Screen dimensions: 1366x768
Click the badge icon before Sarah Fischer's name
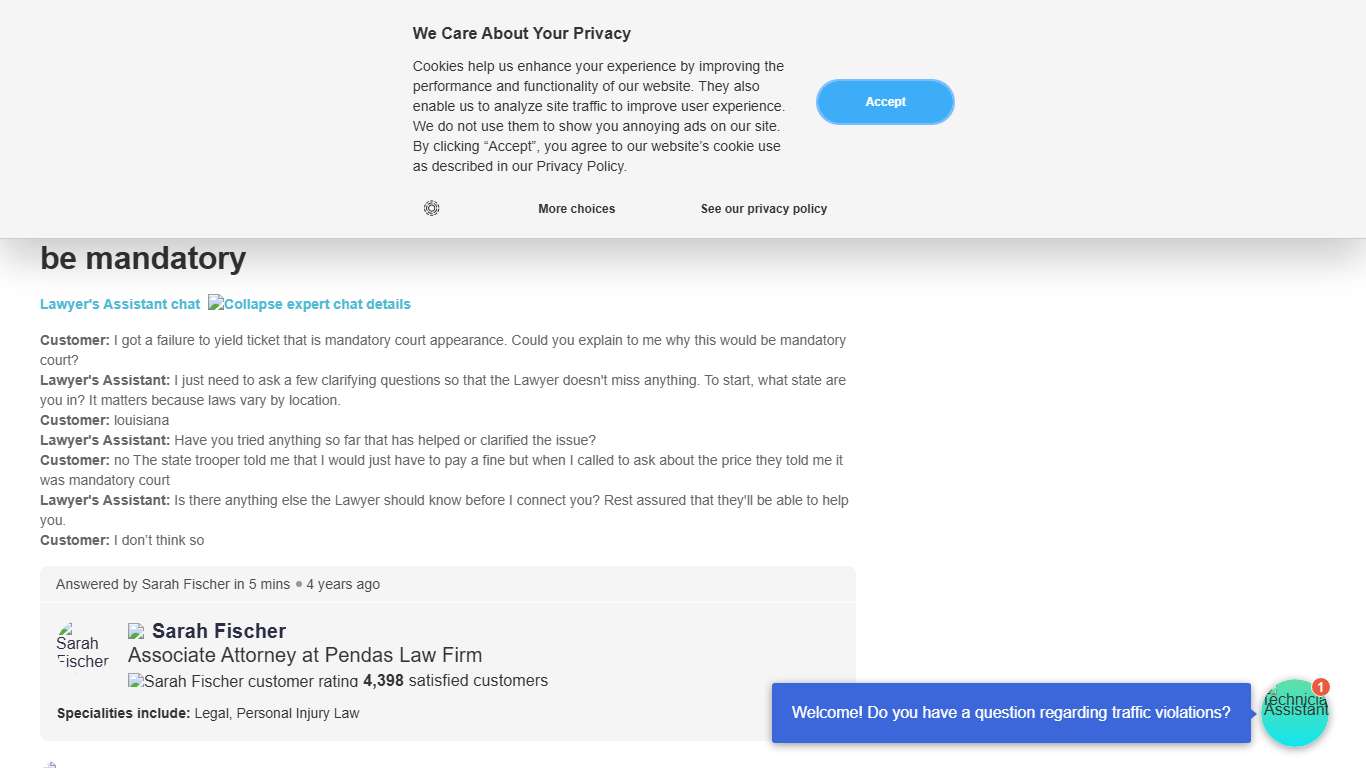137,631
